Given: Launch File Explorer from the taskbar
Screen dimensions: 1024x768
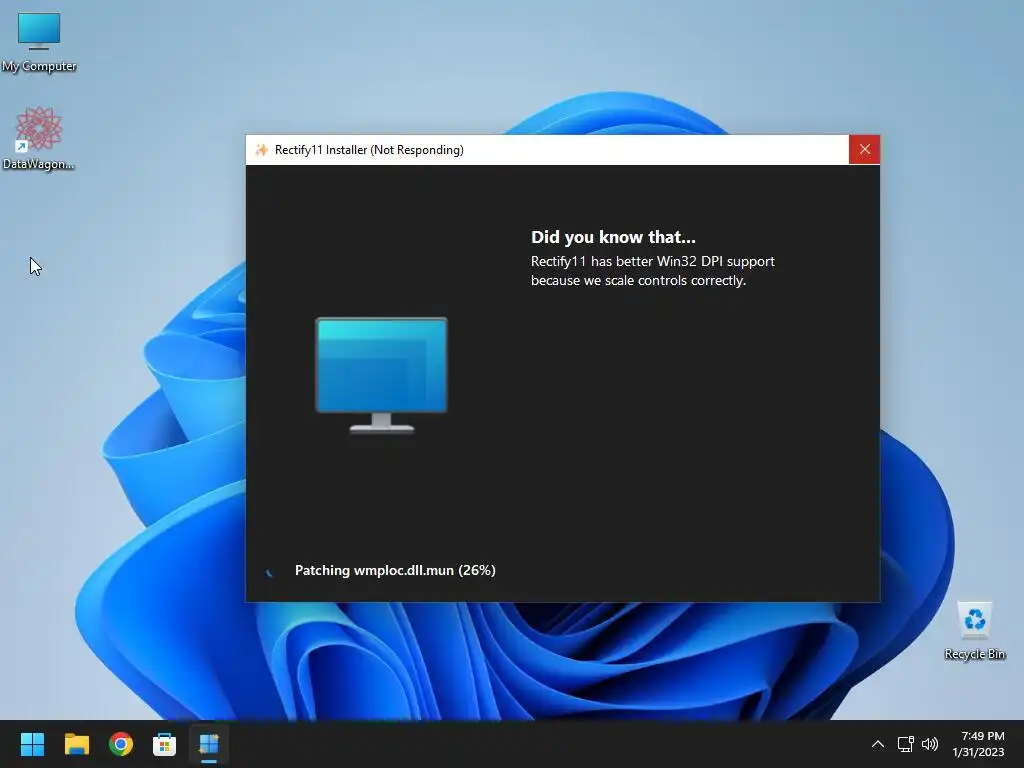Looking at the screenshot, I should pyautogui.click(x=76, y=744).
